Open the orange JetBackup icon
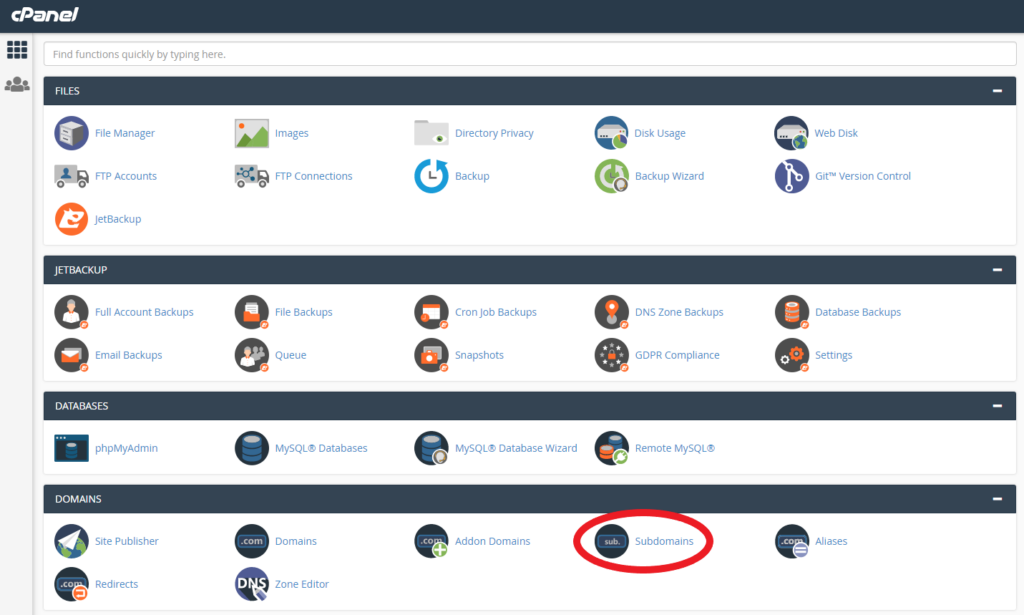 71,219
